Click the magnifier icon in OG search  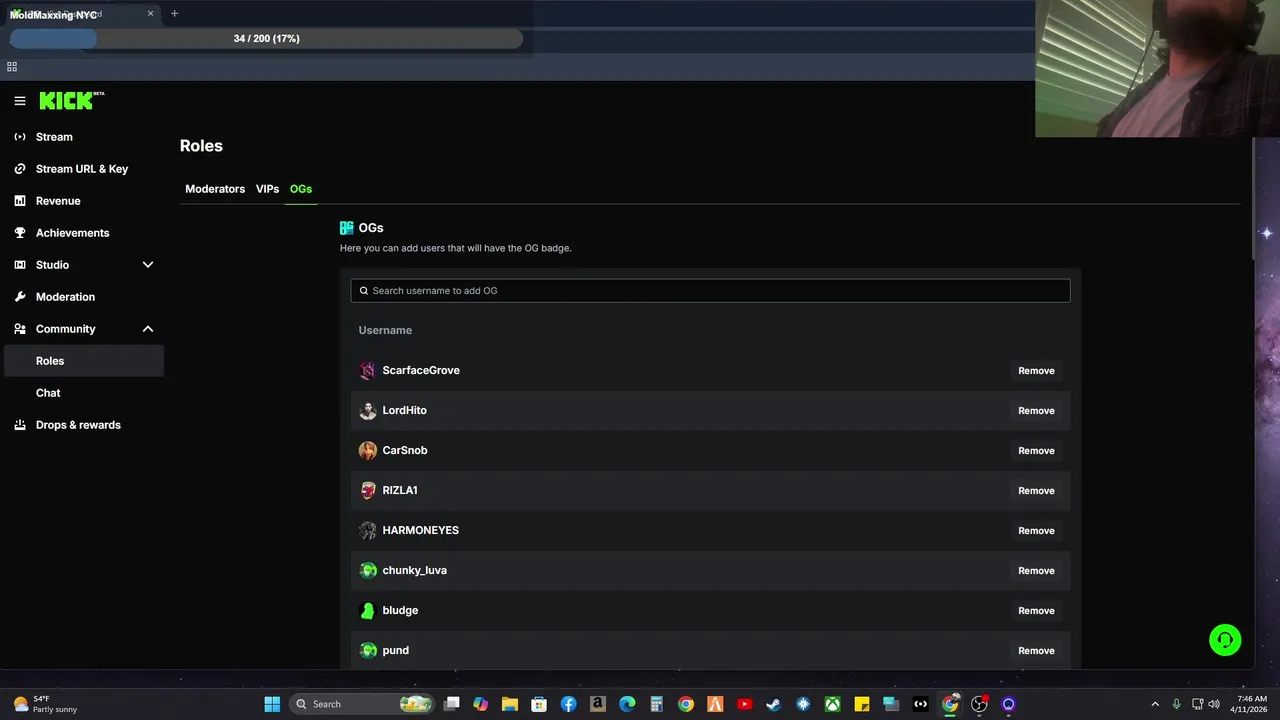point(364,291)
